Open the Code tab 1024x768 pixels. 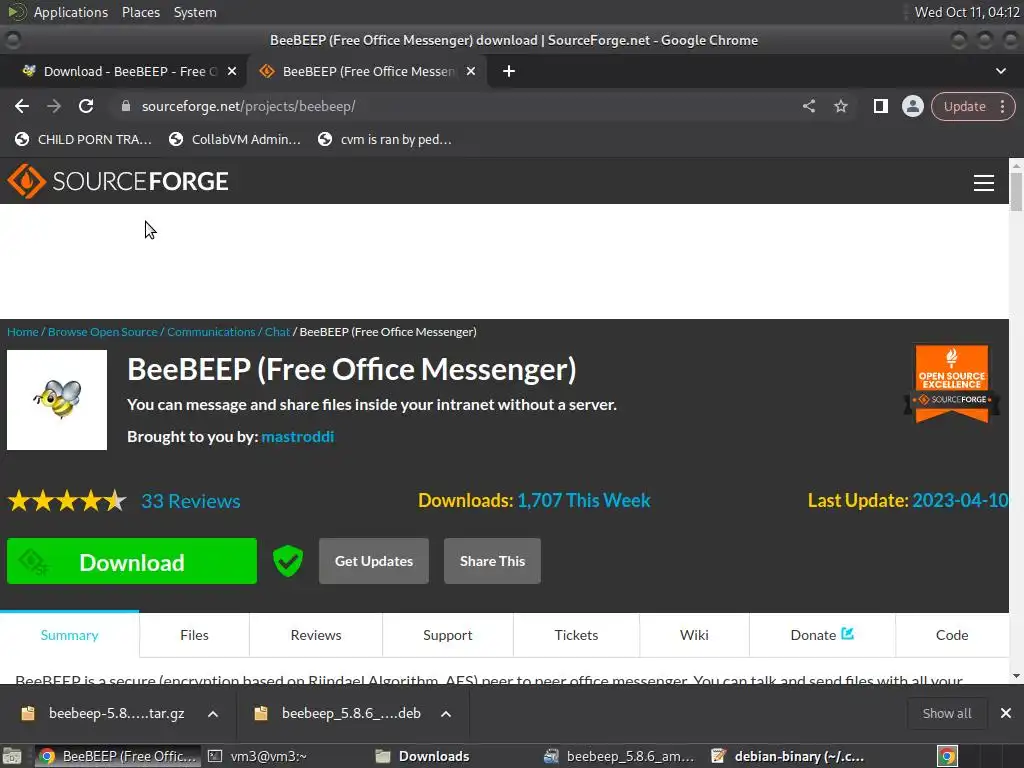click(952, 635)
